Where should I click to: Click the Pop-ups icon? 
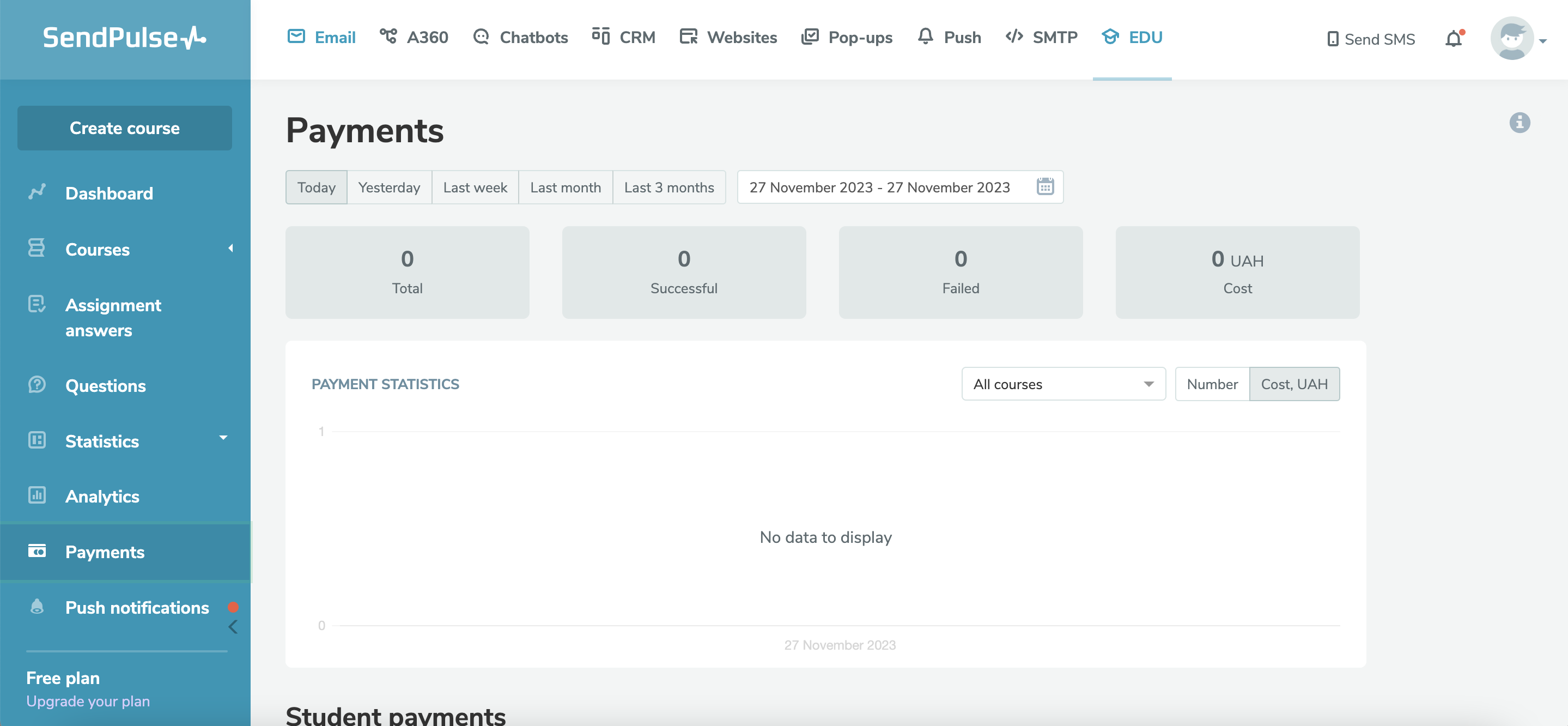click(810, 37)
